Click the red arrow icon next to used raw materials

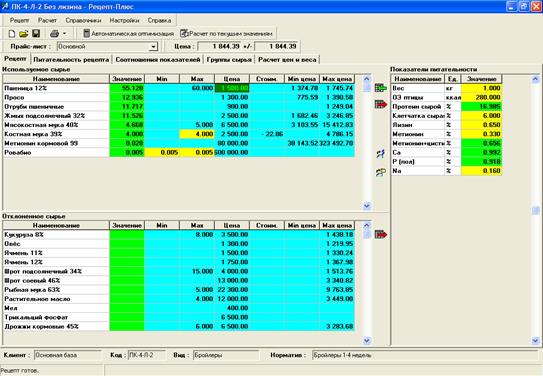[x=381, y=104]
